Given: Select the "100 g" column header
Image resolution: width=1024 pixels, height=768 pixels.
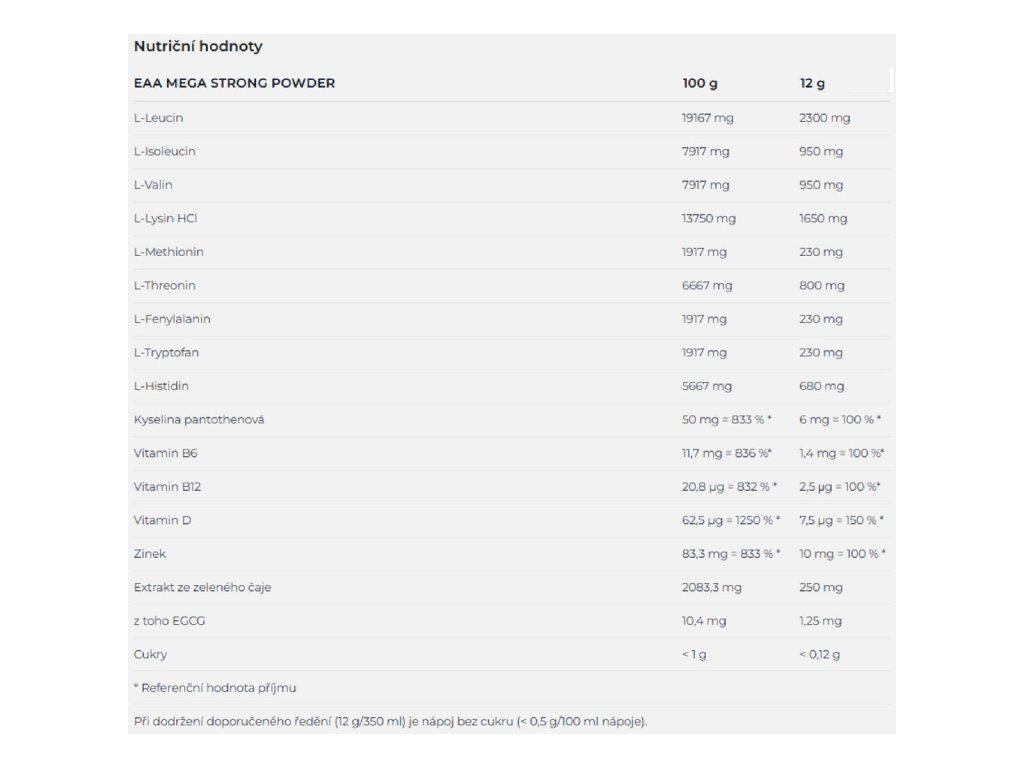Looking at the screenshot, I should coord(699,83).
